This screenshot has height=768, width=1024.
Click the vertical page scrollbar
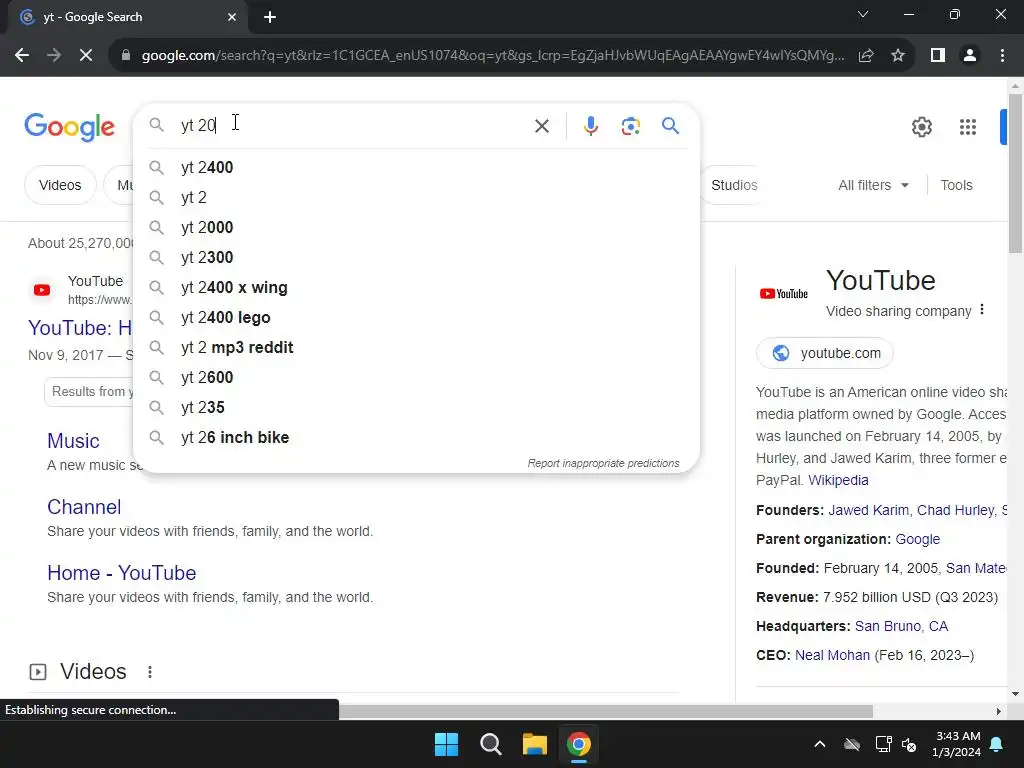pyautogui.click(x=1015, y=173)
